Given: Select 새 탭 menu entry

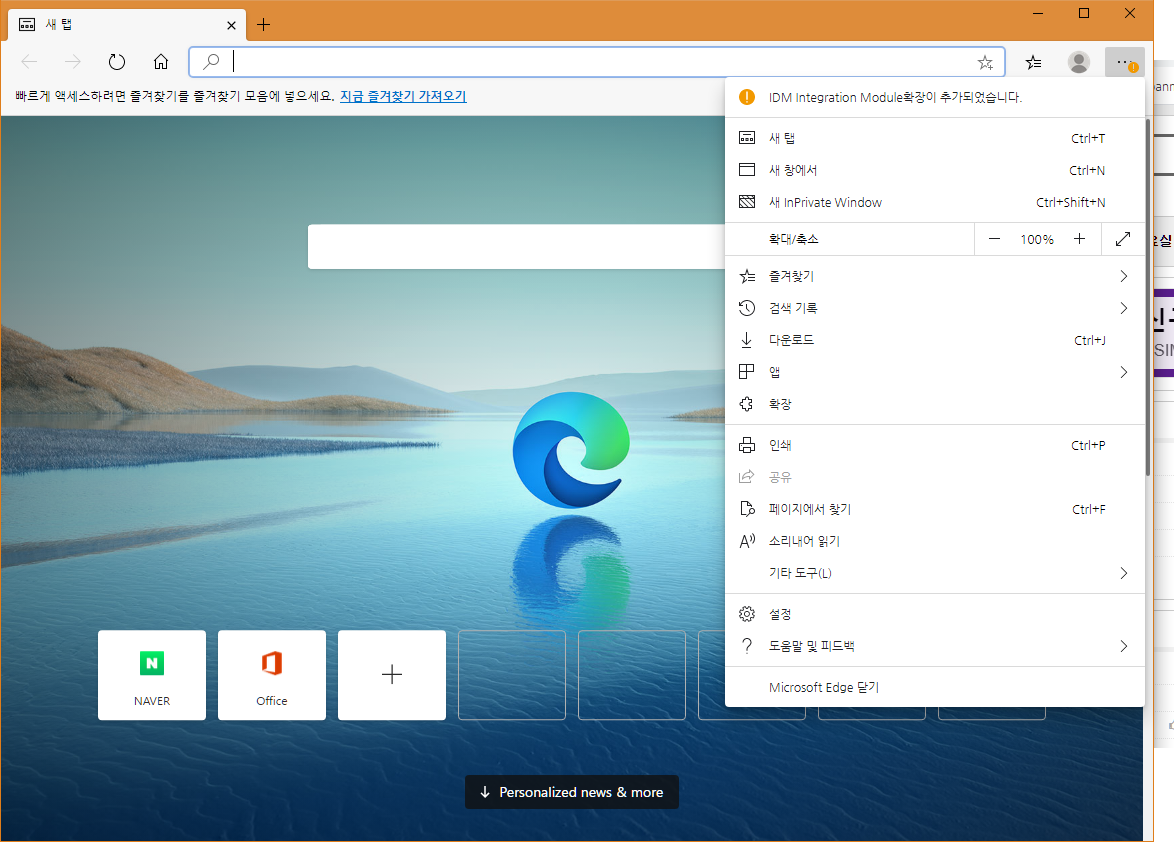Looking at the screenshot, I should point(934,138).
